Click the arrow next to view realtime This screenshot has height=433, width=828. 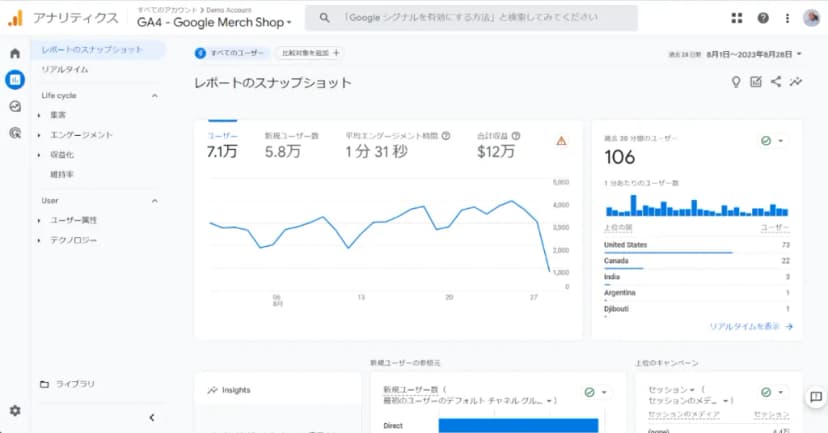pos(789,326)
